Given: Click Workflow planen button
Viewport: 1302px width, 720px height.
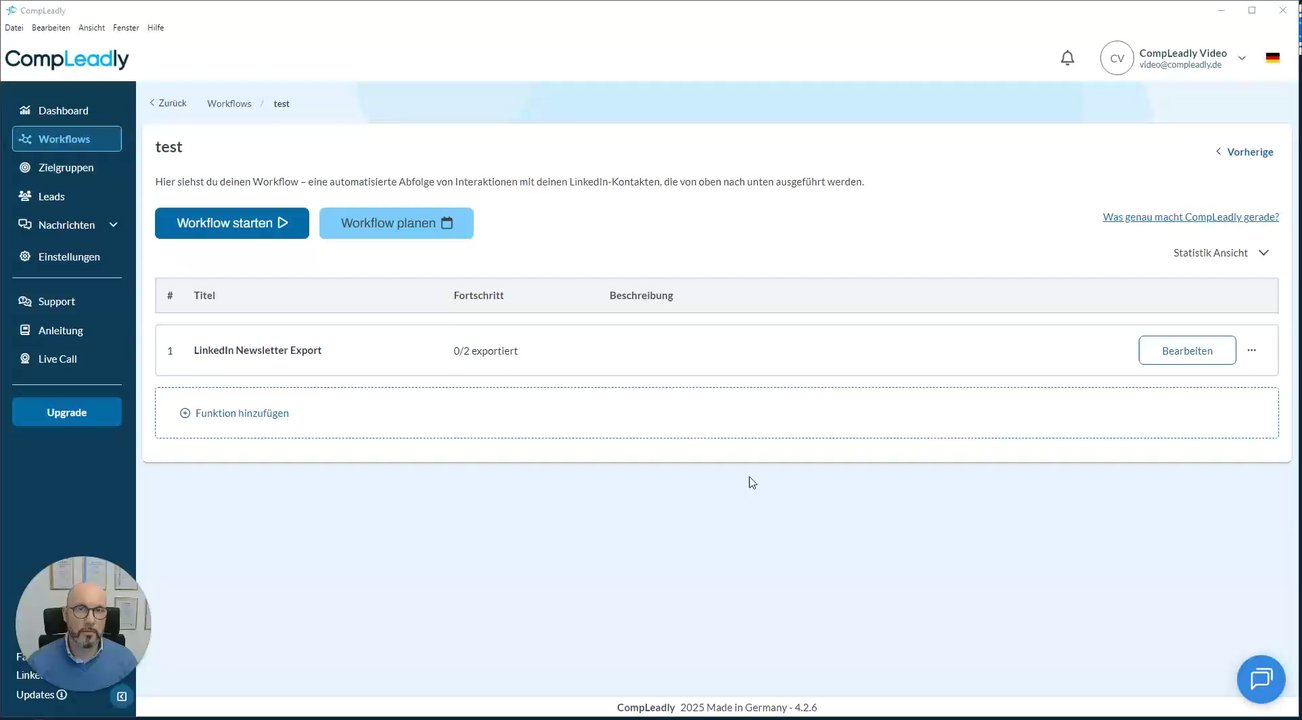Looking at the screenshot, I should point(396,223).
